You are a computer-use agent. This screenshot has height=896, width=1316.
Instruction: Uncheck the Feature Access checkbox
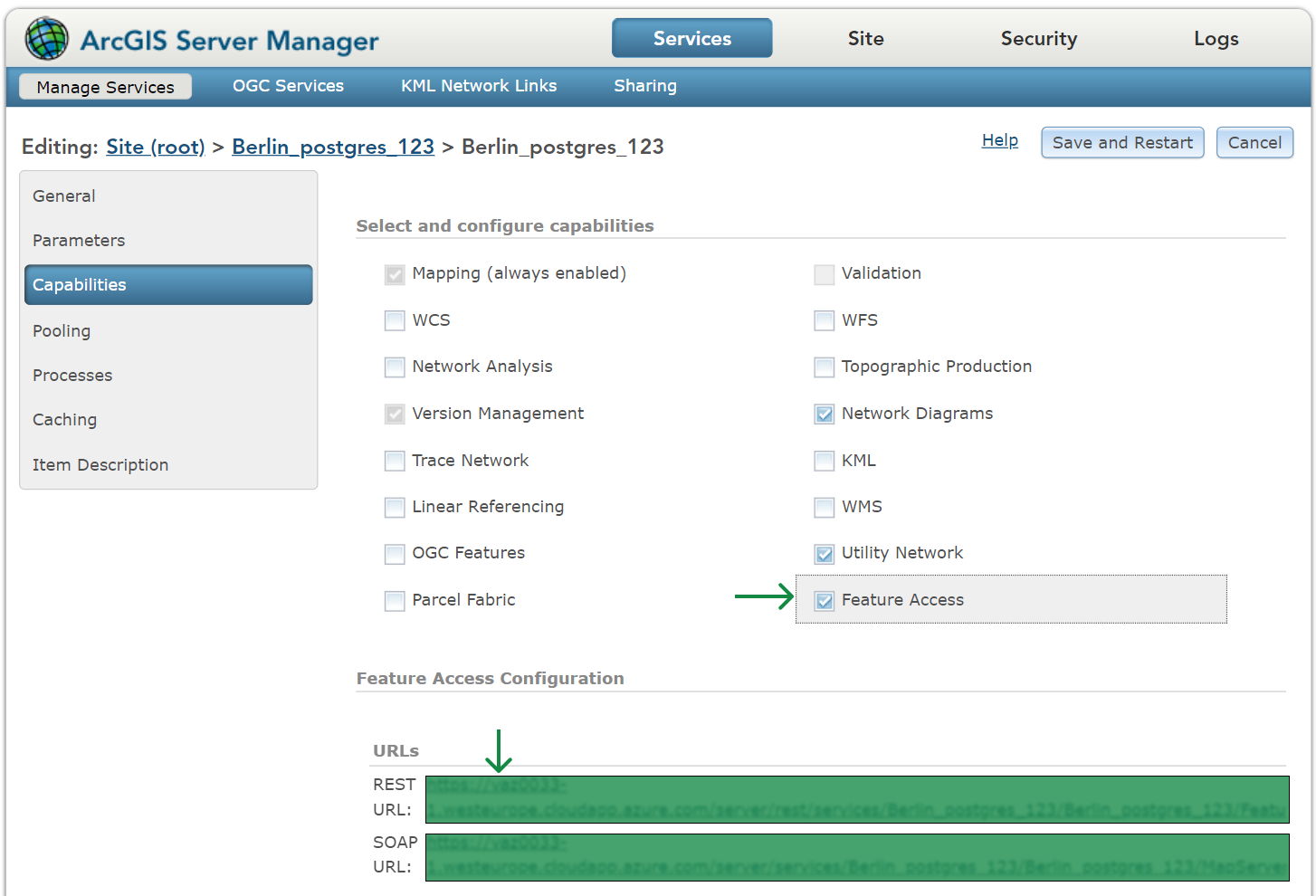[x=824, y=601]
